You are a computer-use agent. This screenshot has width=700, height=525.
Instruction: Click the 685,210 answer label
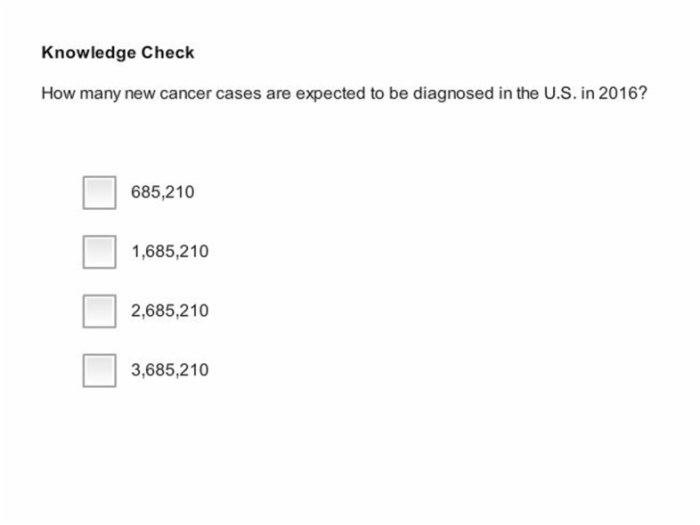pyautogui.click(x=162, y=192)
